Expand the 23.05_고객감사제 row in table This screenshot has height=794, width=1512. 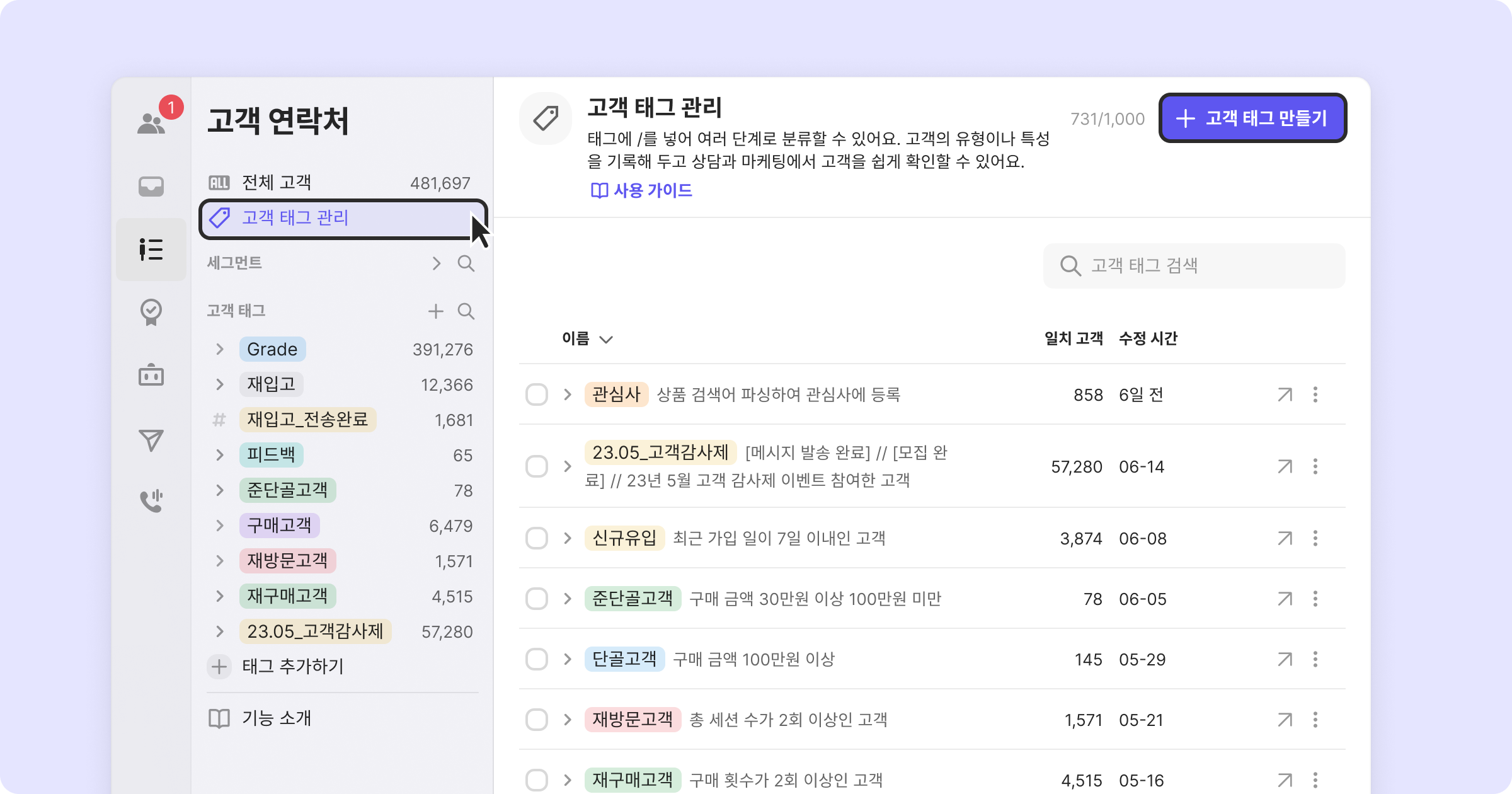[568, 466]
